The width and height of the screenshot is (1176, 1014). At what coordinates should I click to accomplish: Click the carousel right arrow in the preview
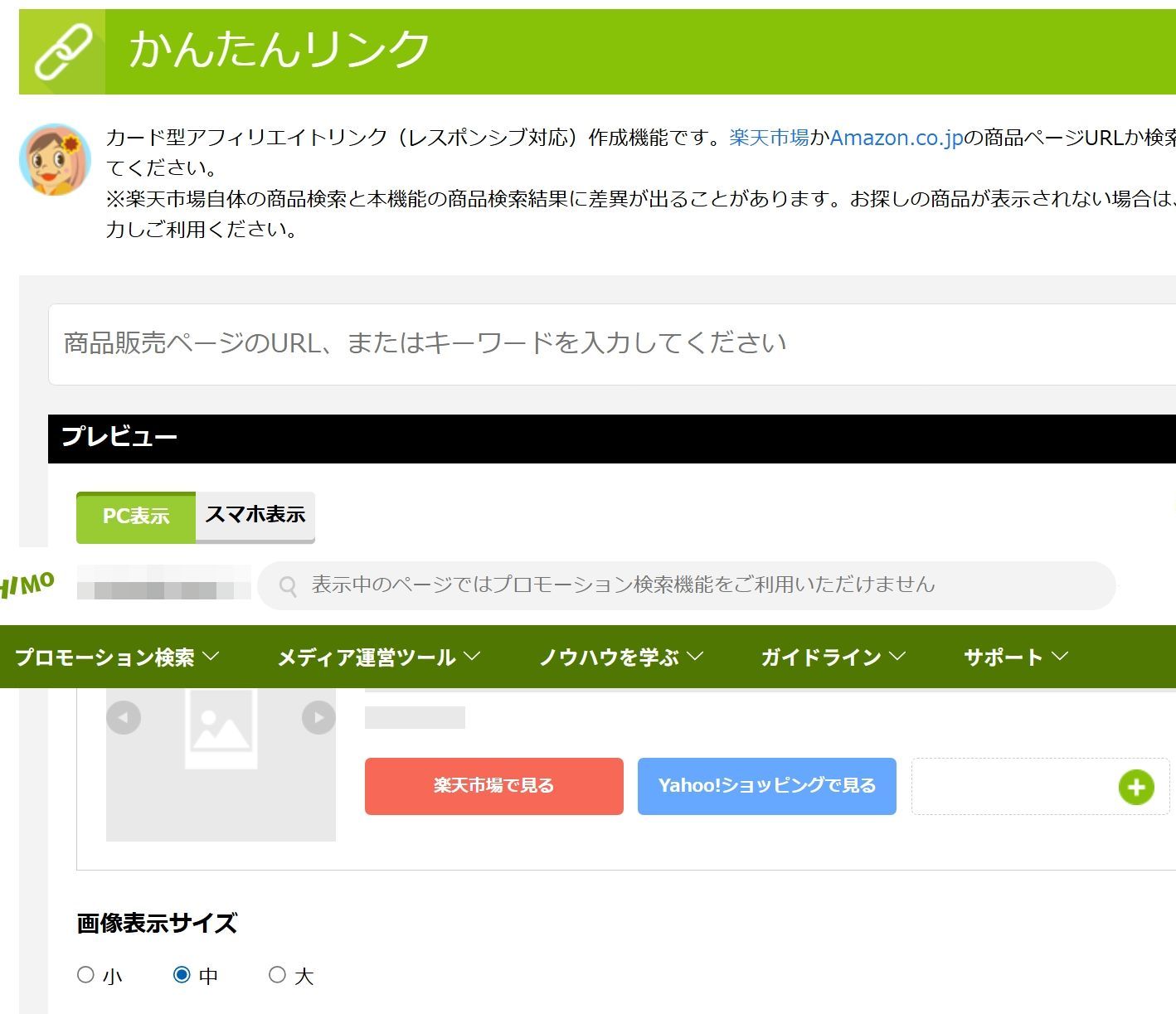[x=318, y=717]
